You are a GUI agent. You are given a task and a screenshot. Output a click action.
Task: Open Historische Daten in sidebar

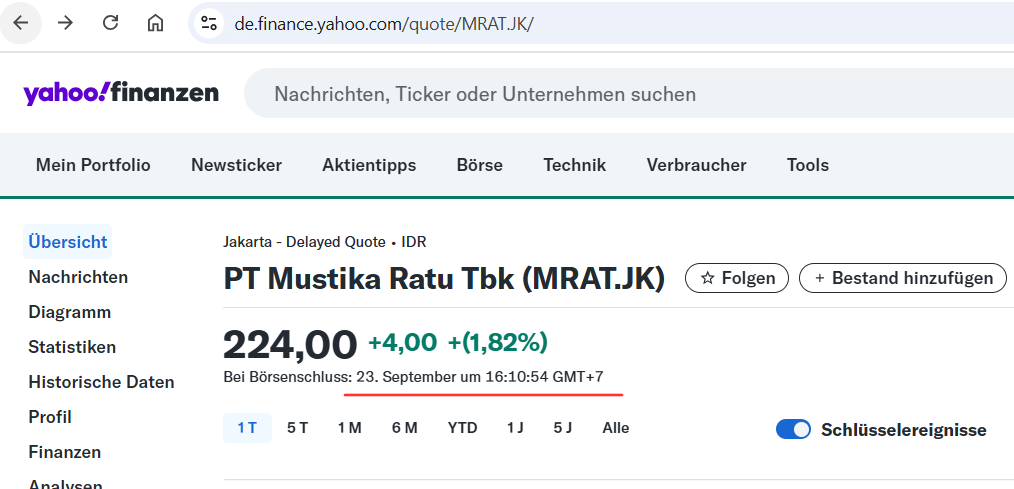101,382
